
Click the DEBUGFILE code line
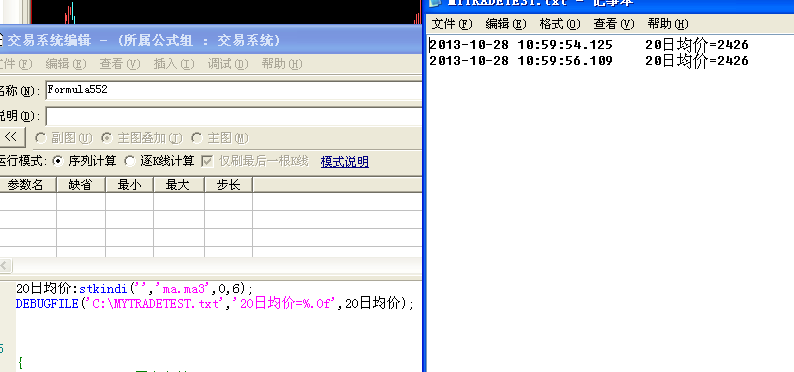(215, 304)
